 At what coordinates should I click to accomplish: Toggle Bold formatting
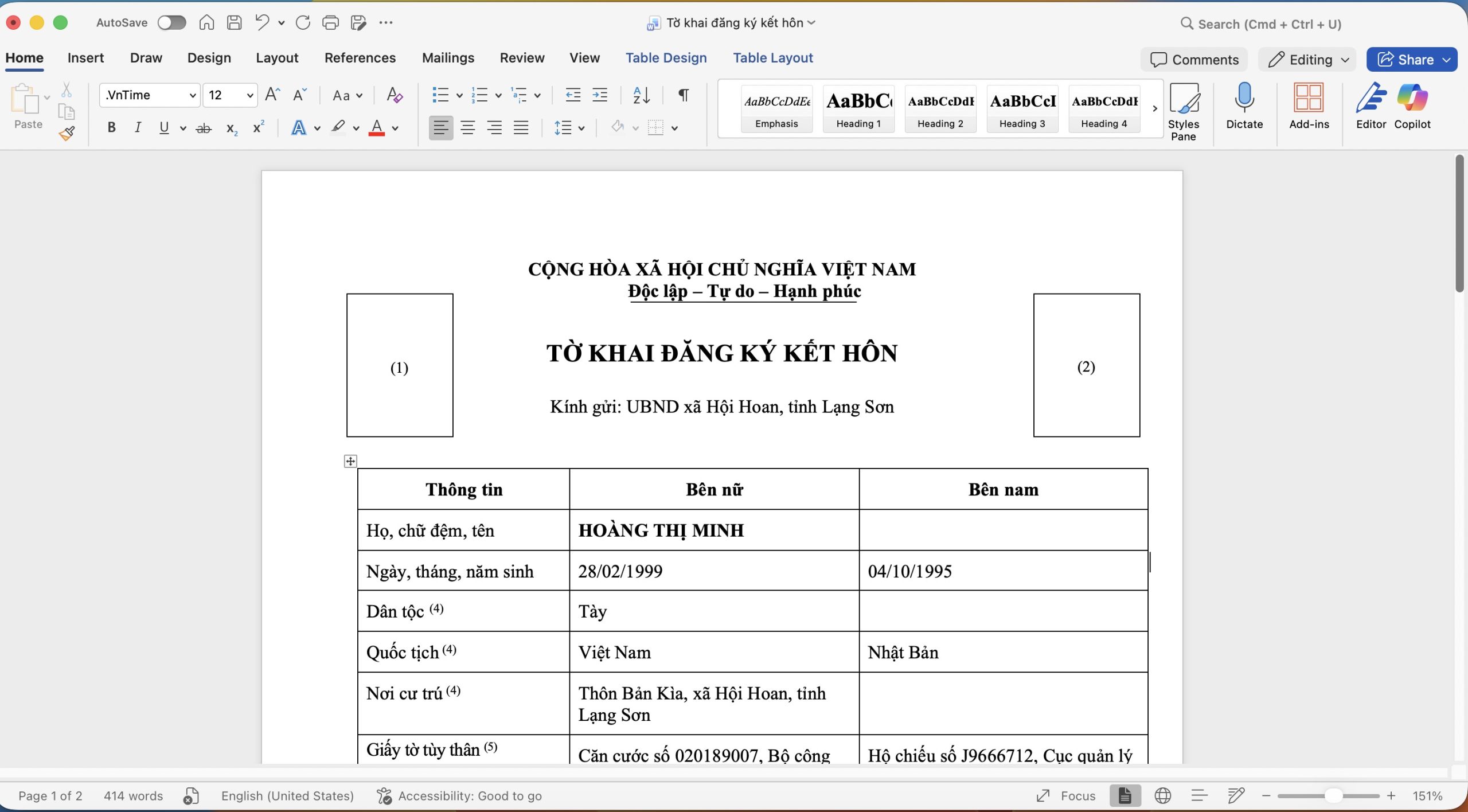(111, 128)
